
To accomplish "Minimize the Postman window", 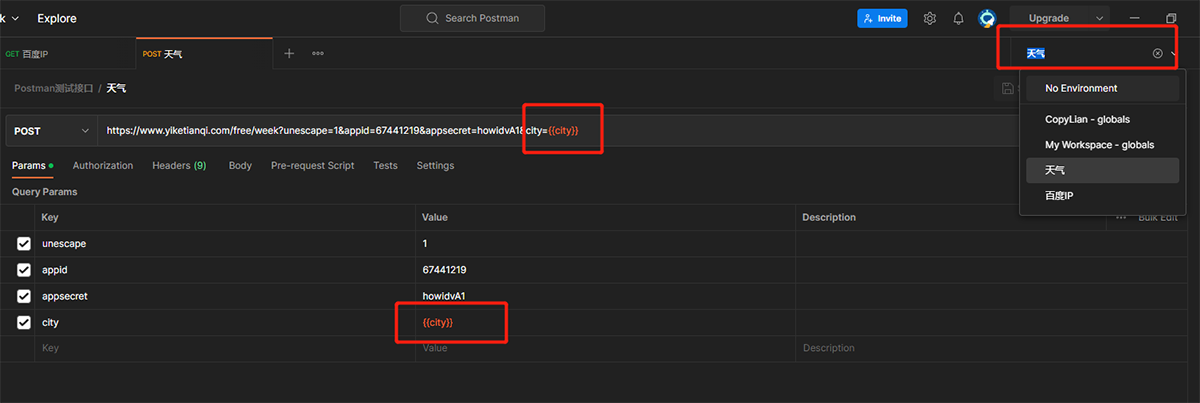I will coord(1135,18).
